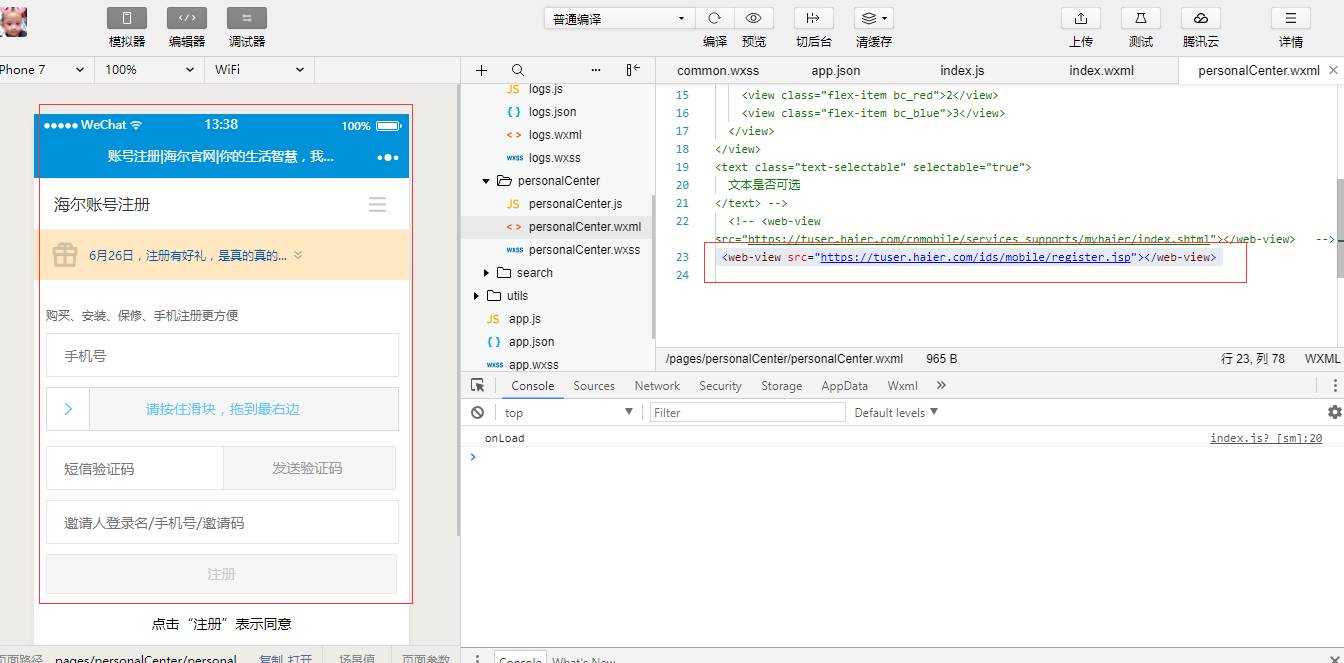The height and width of the screenshot is (663, 1344).
Task: Switch to the index.js editor tab
Action: [x=962, y=70]
